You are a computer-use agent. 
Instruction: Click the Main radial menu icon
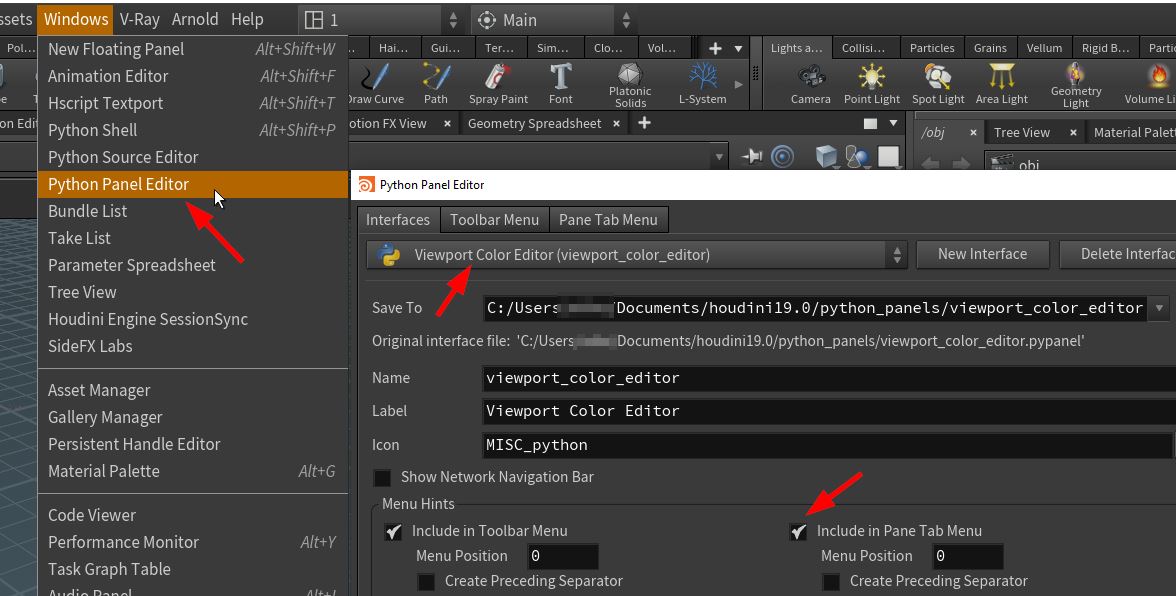(487, 19)
